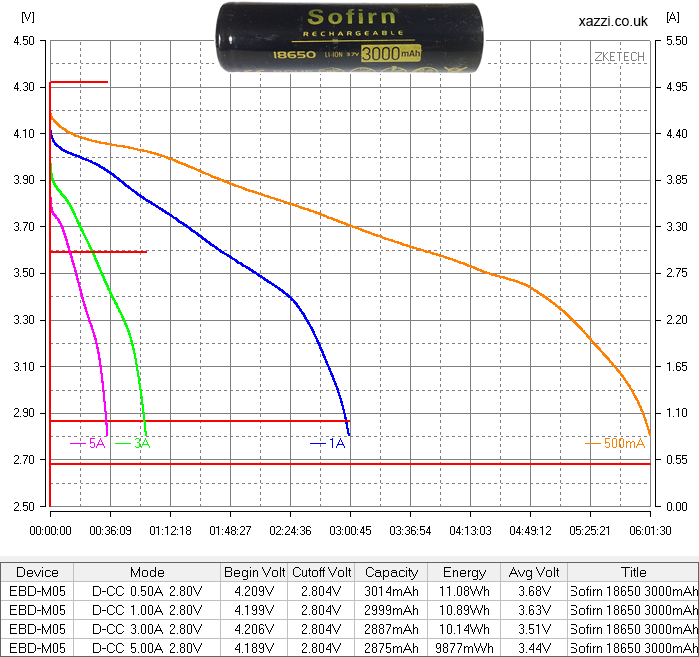Click the 03:00:45 time axis label
The height and width of the screenshot is (657, 699).
tap(350, 530)
